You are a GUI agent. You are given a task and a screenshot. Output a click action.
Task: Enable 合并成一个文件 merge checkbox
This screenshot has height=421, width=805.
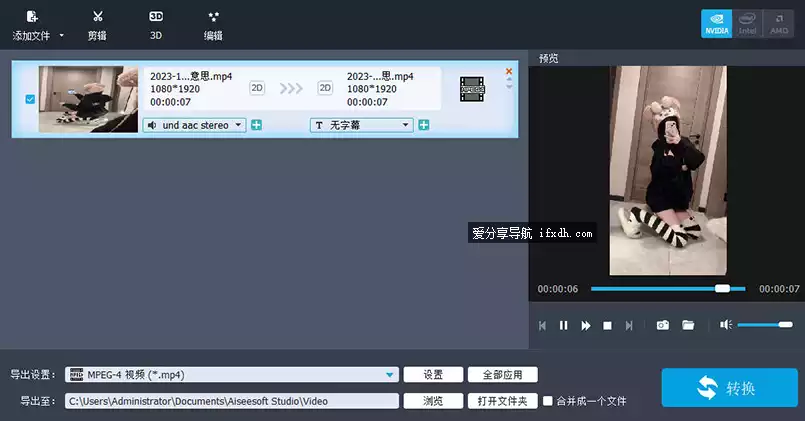coord(548,400)
